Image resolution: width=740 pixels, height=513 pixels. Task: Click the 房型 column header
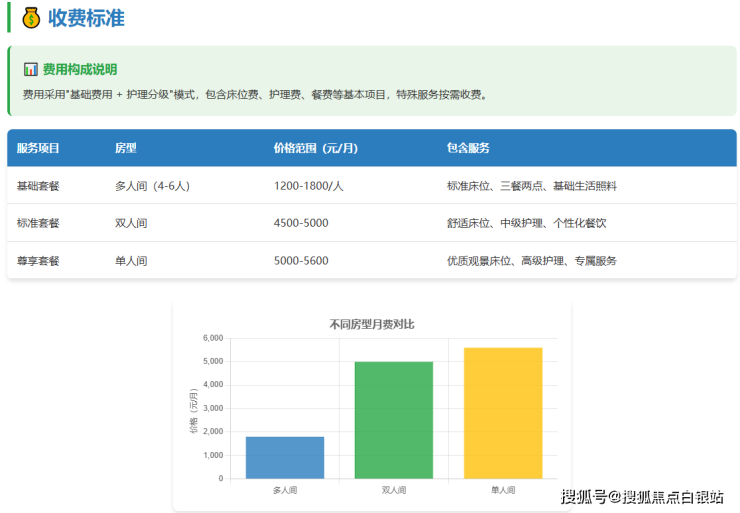(125, 148)
